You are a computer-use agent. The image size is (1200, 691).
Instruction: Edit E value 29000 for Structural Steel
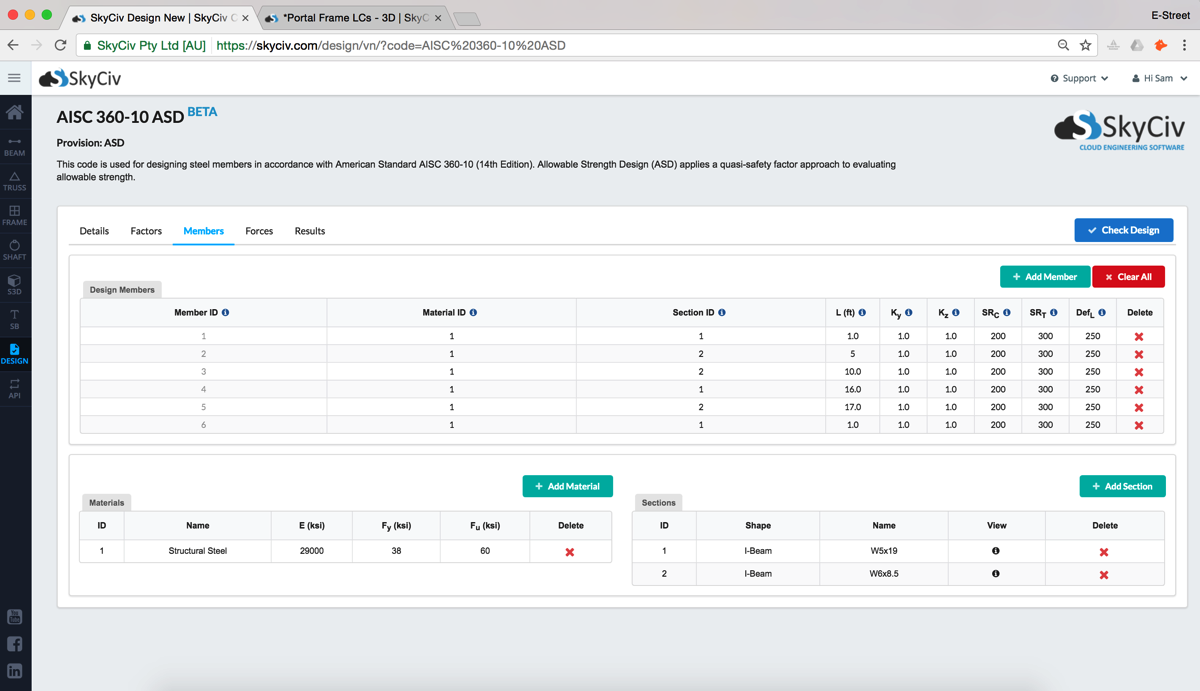(x=312, y=551)
